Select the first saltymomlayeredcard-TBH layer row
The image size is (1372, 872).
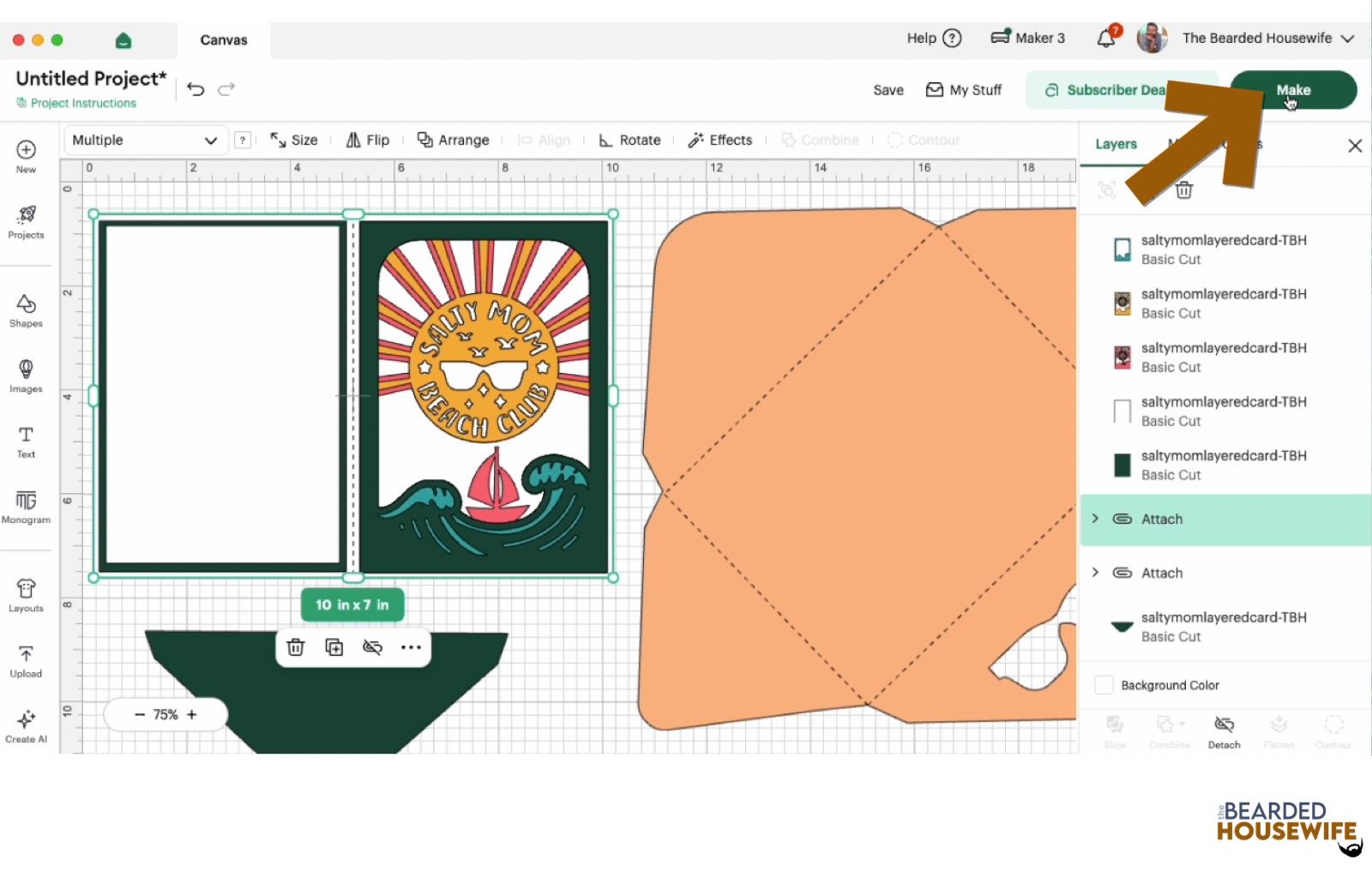click(x=1225, y=250)
